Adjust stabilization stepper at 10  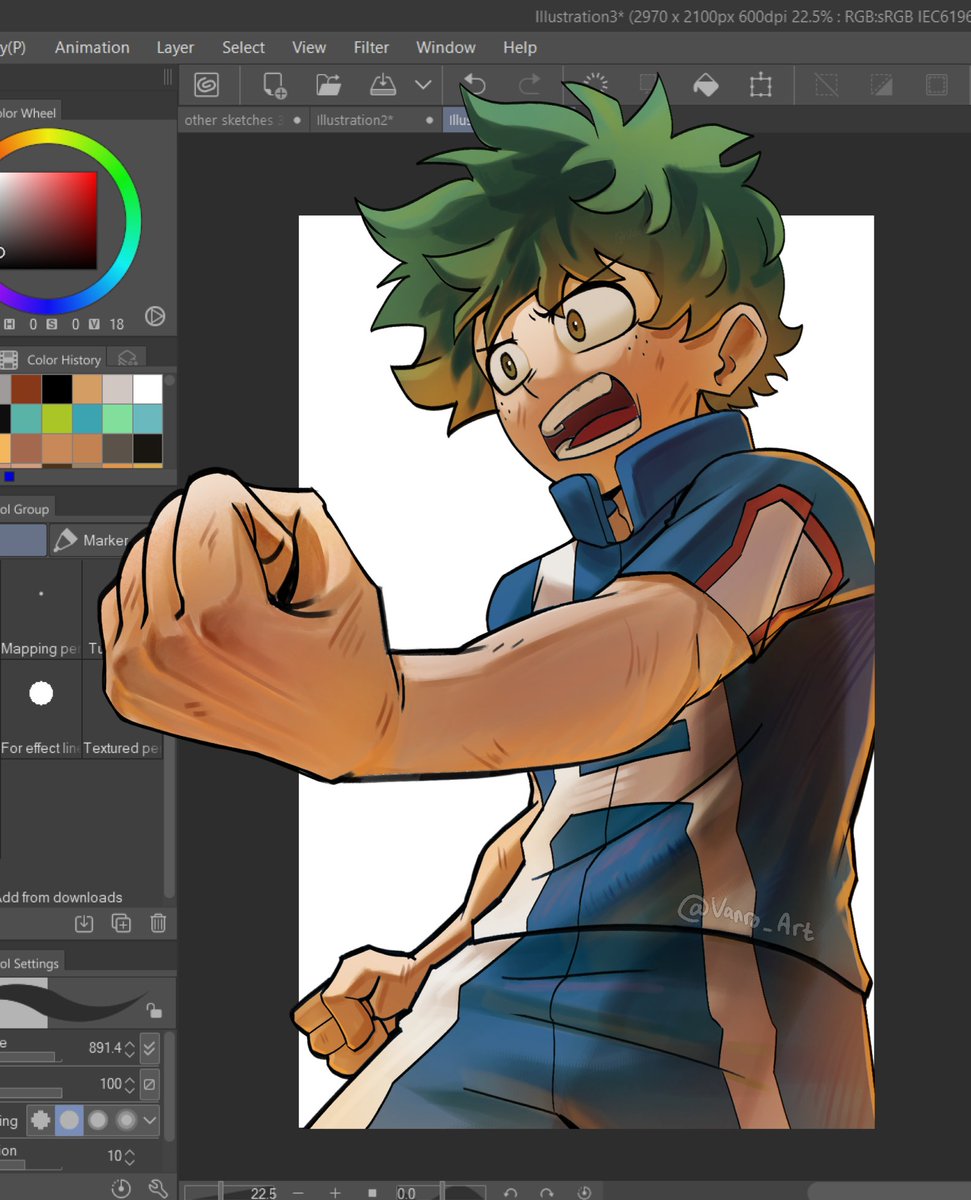click(130, 1156)
